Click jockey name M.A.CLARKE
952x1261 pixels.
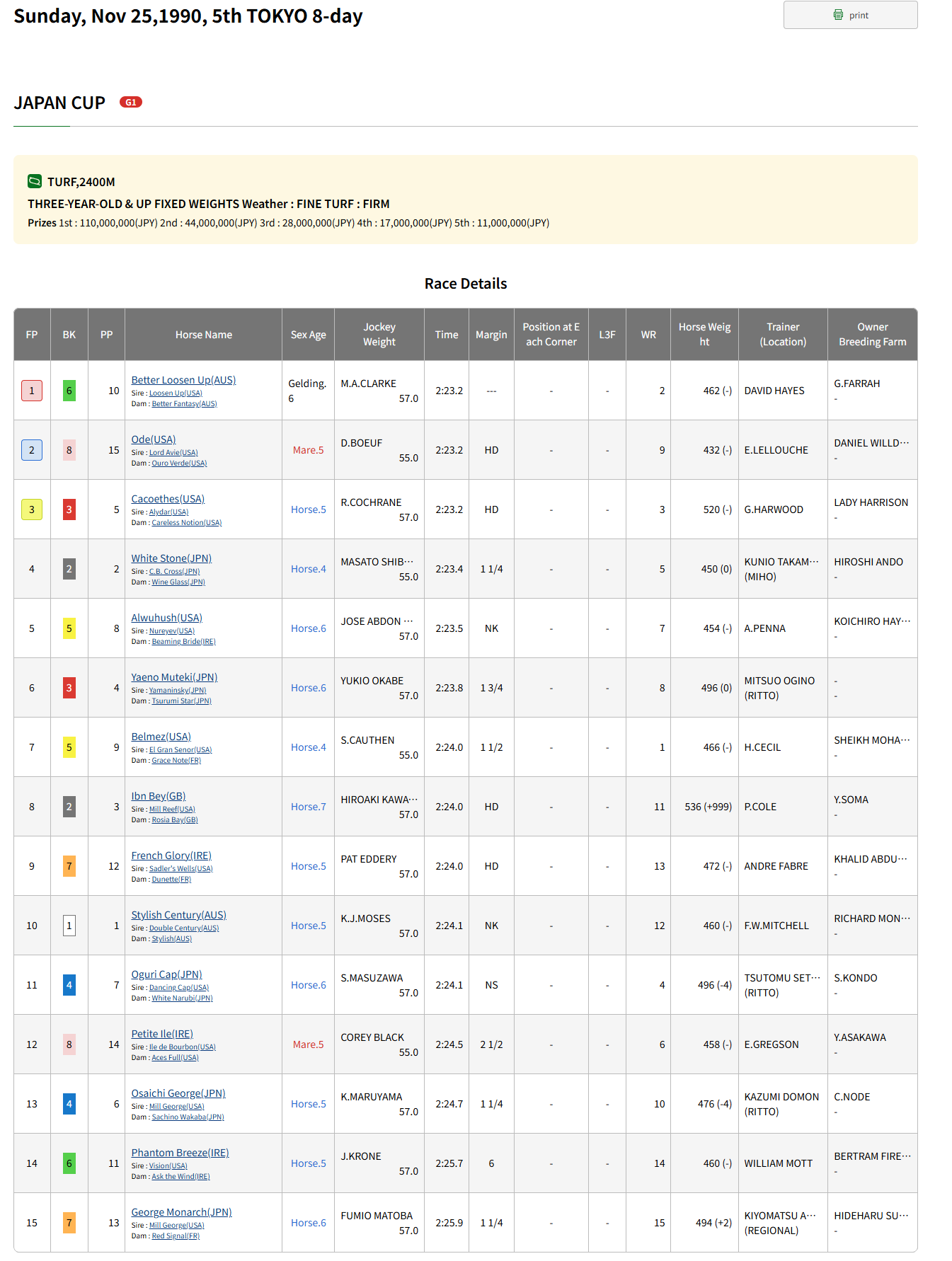tap(369, 384)
